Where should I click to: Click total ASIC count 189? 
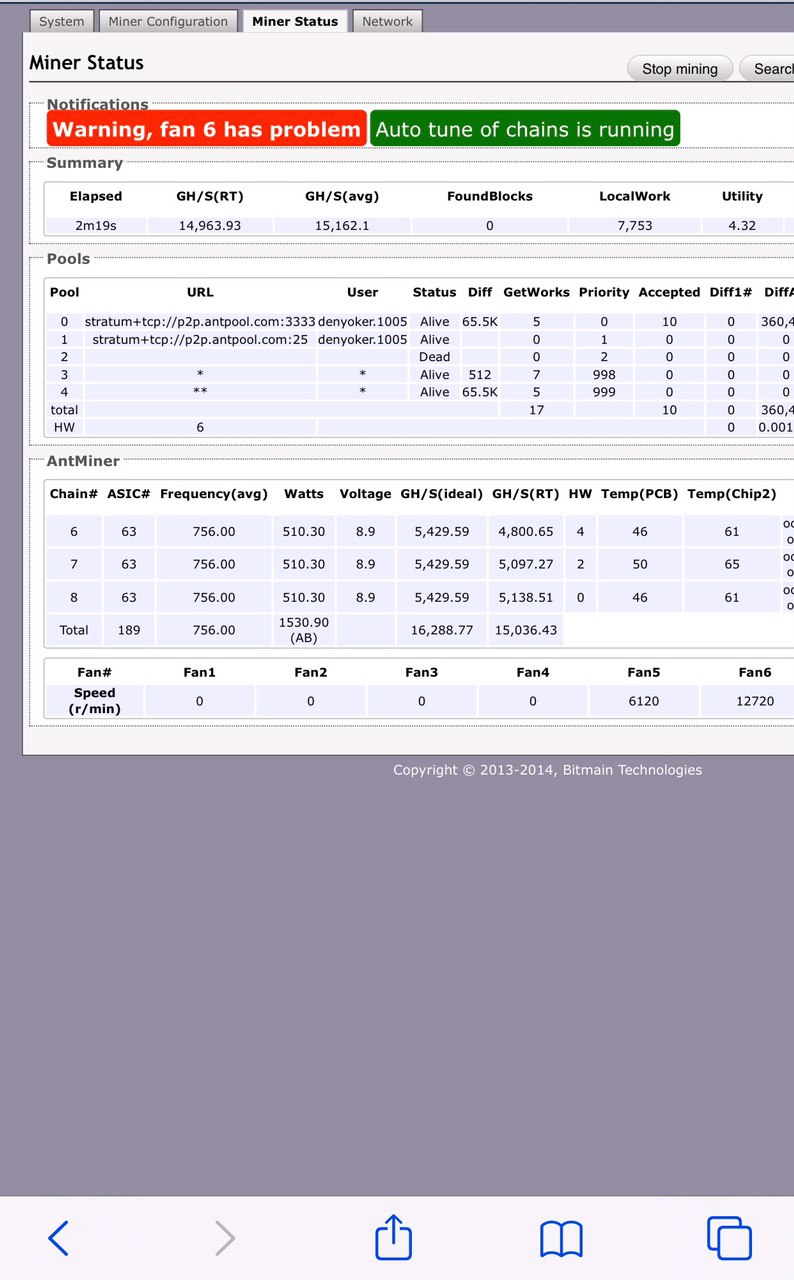point(129,631)
